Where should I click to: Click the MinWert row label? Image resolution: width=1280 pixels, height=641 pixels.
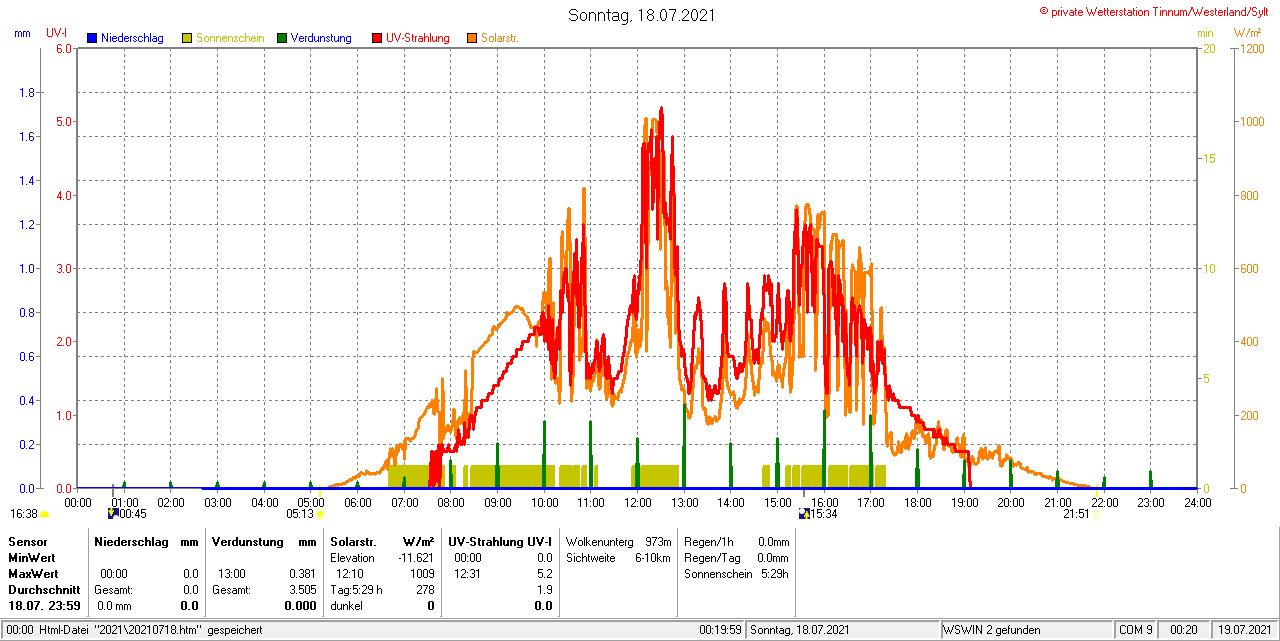tap(32, 557)
